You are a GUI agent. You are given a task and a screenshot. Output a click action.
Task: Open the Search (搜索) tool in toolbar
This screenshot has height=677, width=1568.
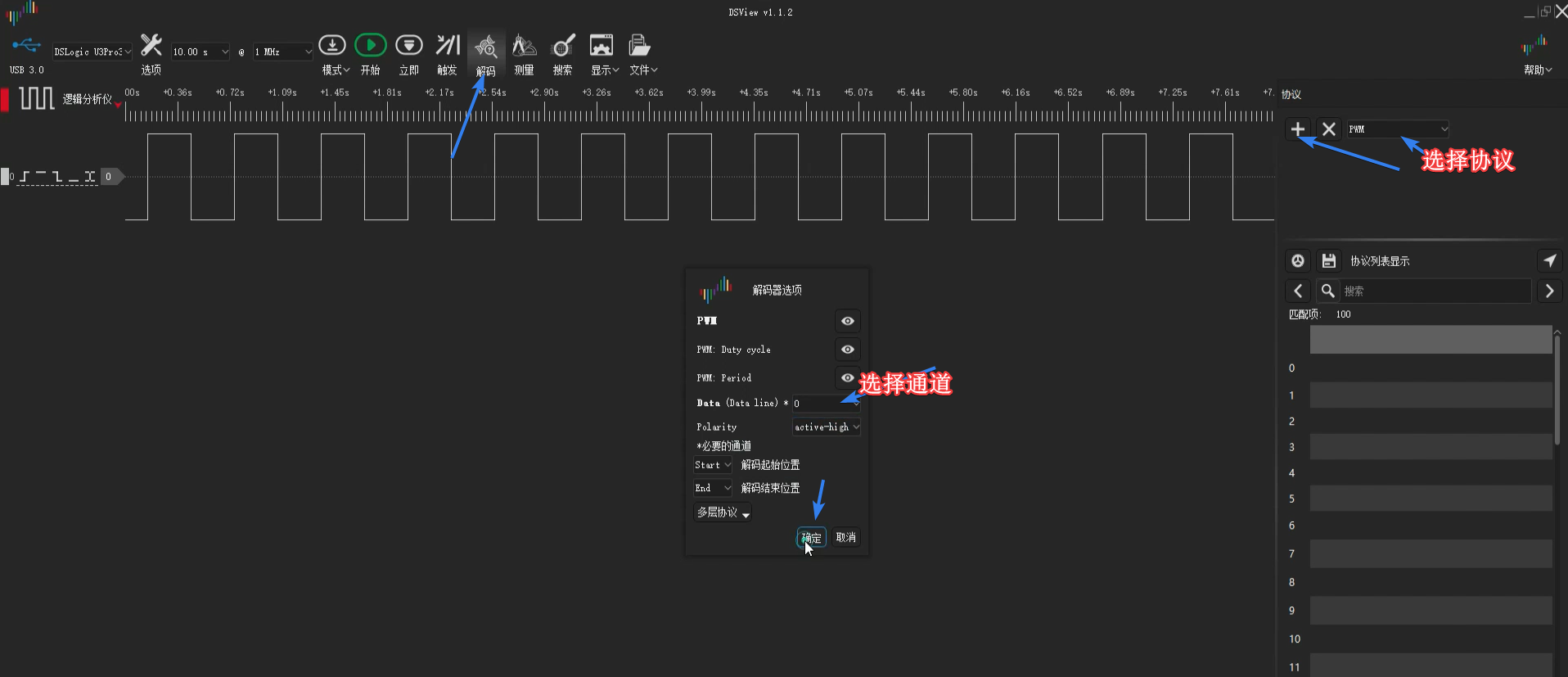click(x=563, y=47)
